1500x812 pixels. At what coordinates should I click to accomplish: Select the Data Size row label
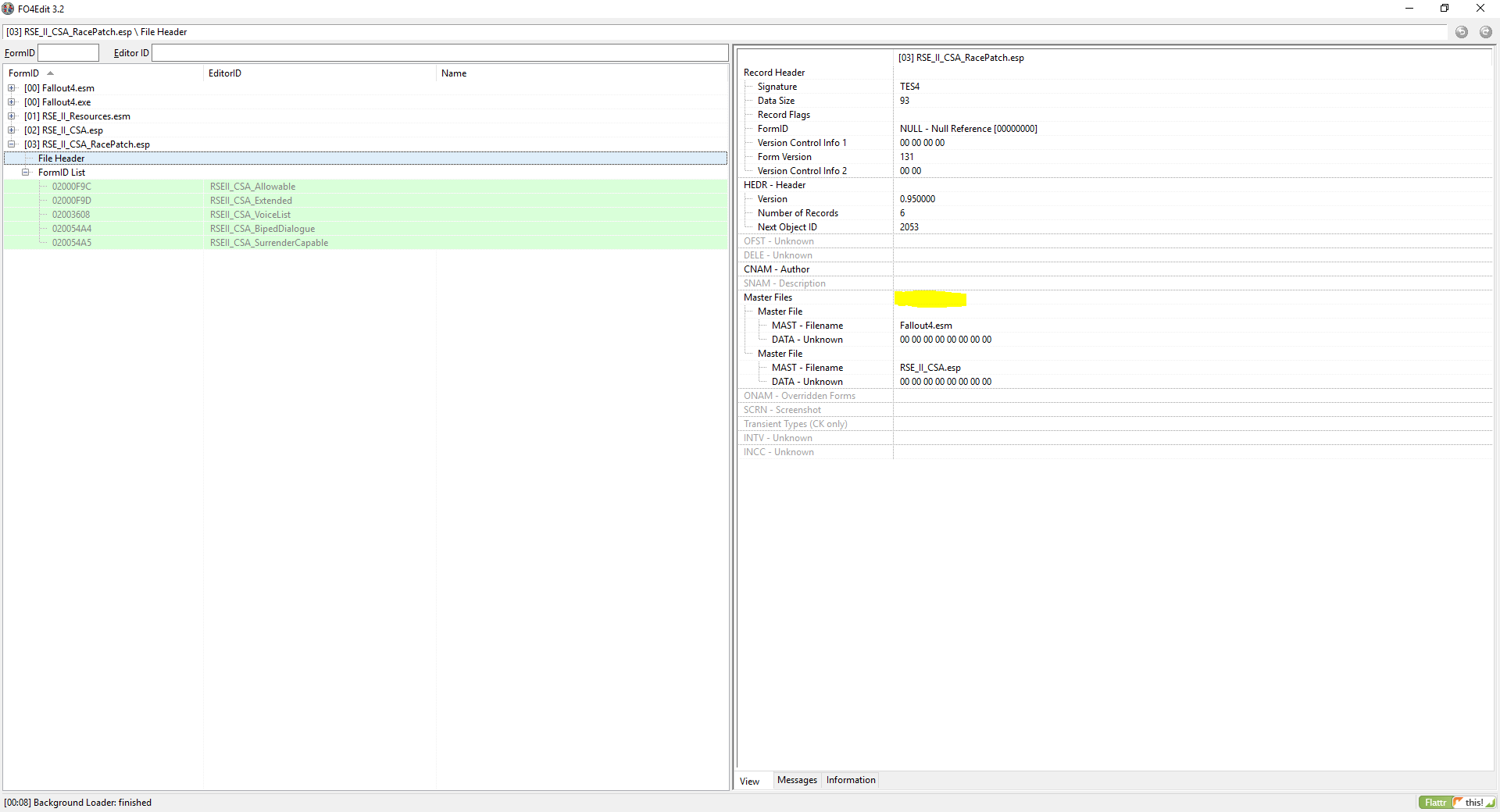click(x=776, y=101)
